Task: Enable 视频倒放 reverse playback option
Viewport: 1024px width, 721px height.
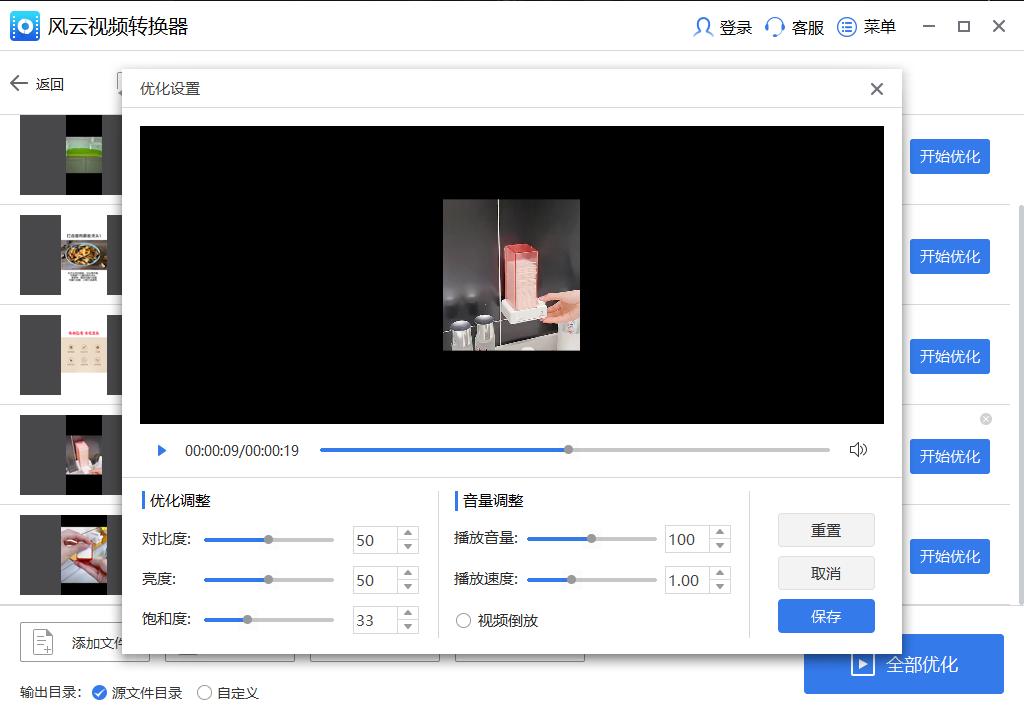Action: point(463,620)
